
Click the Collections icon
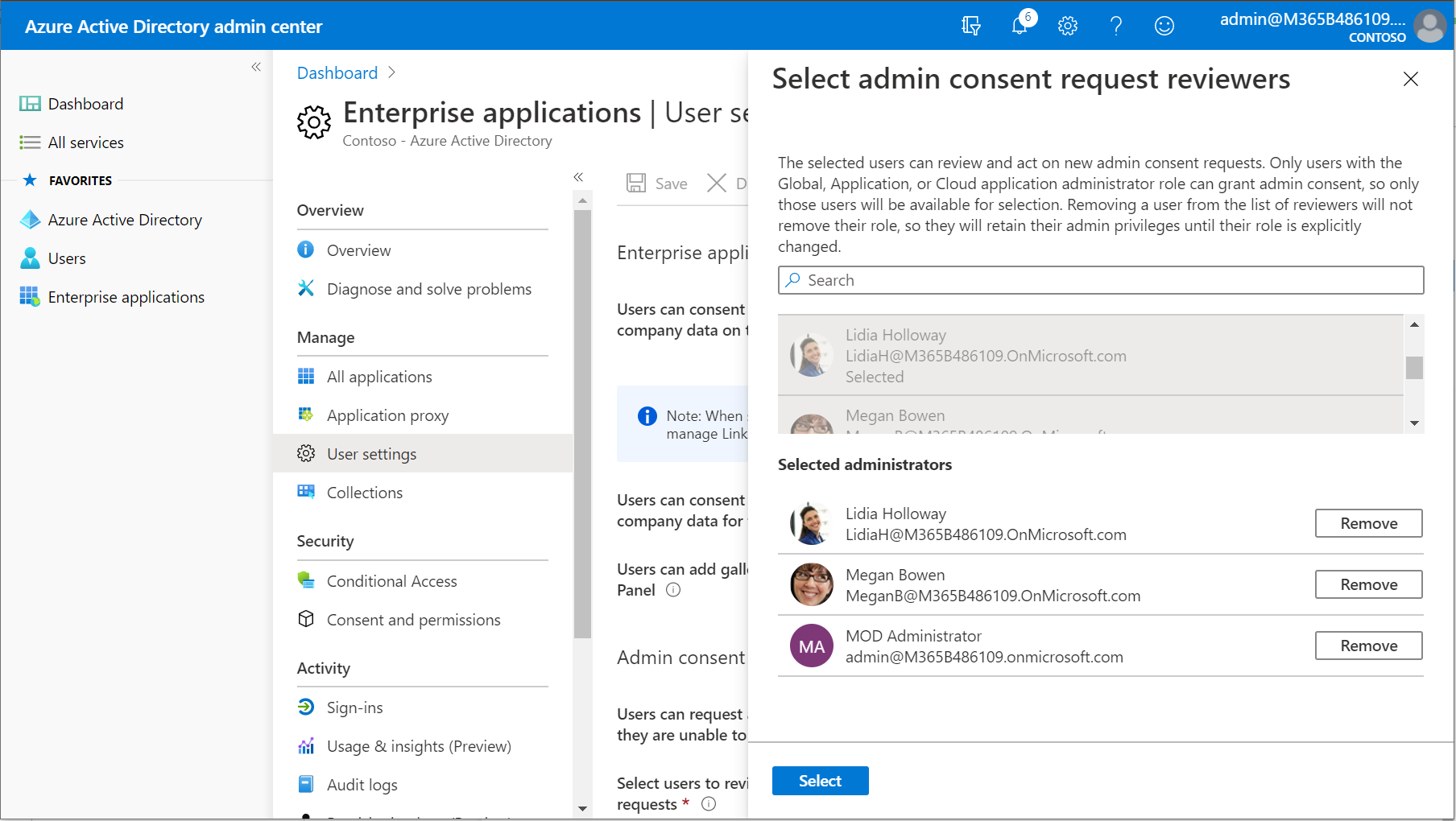[x=306, y=492]
